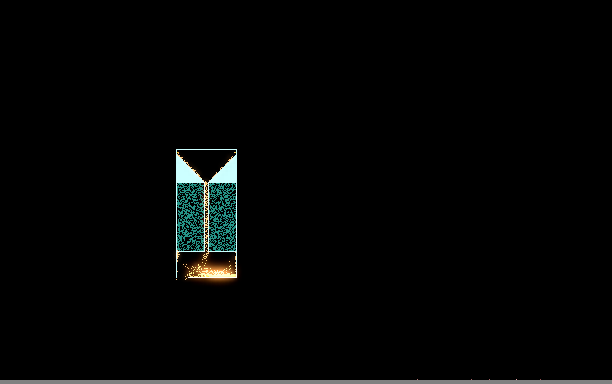612x384 pixels.
Task: Click the empty black funnel opening at top
Action: (x=206, y=160)
